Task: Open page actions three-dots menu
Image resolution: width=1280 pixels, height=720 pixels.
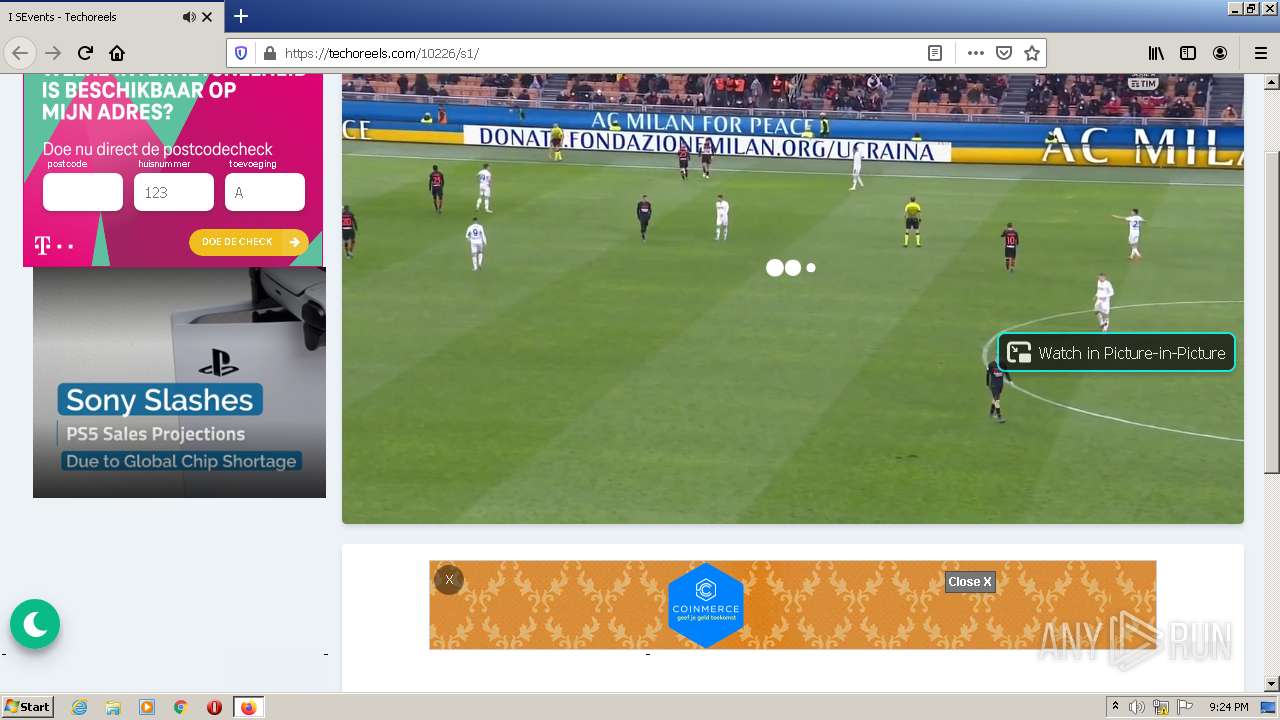Action: (976, 53)
